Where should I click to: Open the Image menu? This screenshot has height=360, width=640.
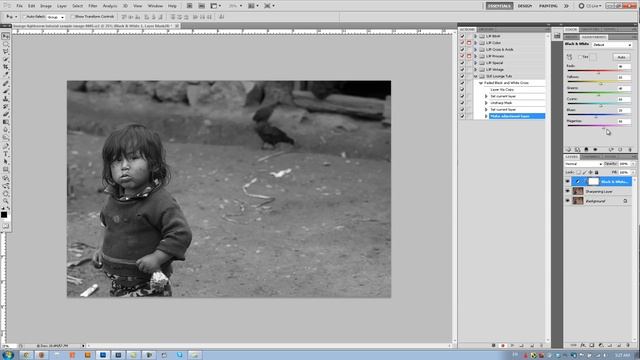point(46,6)
